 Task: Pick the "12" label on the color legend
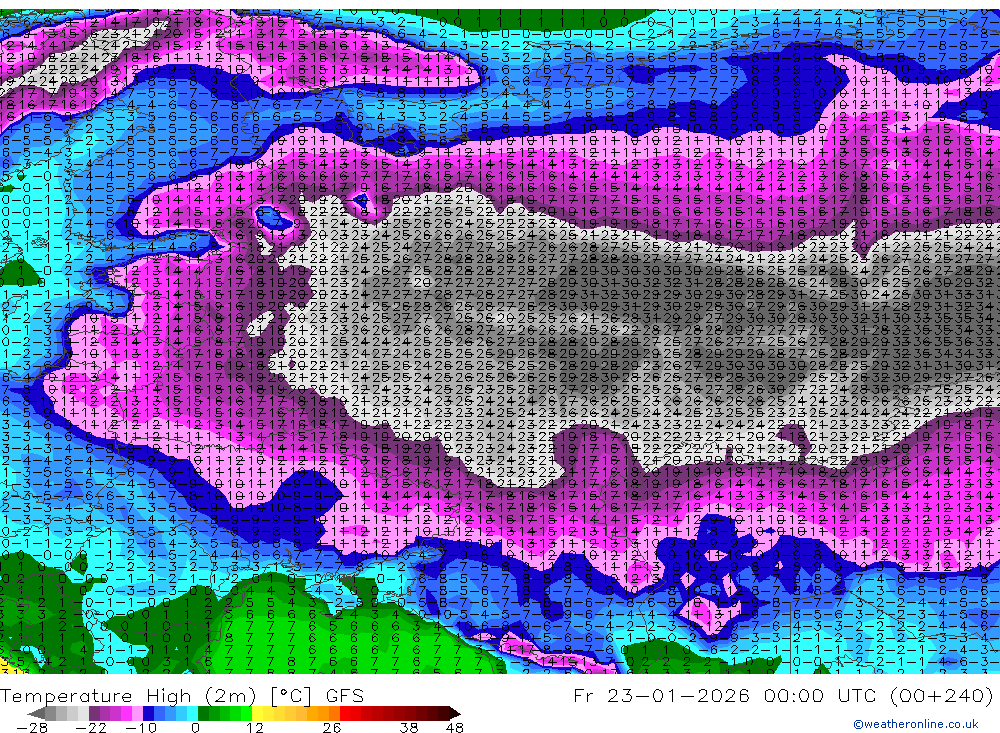coord(255,727)
